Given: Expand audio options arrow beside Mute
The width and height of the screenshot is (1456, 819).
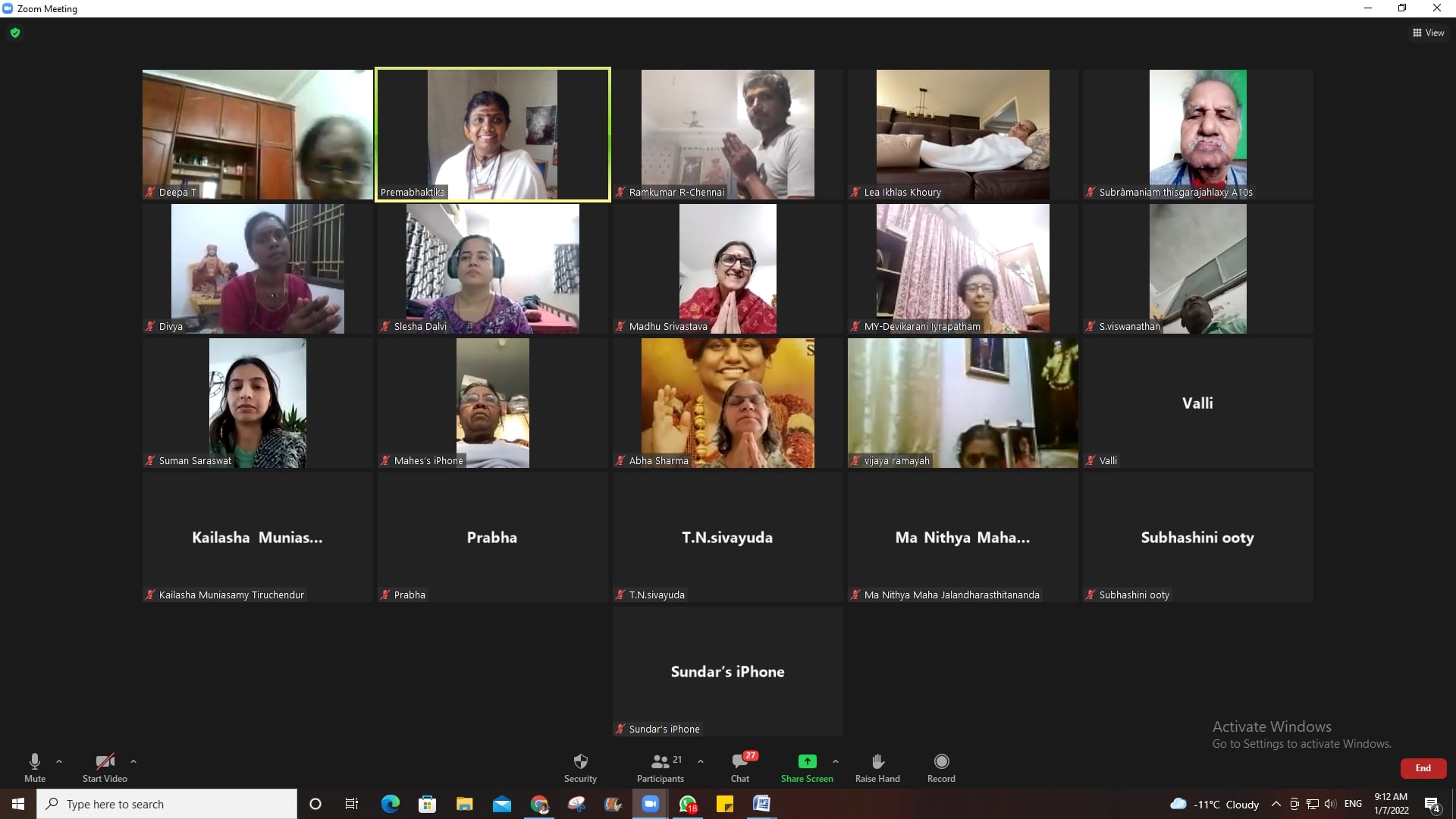Looking at the screenshot, I should click(x=59, y=761).
